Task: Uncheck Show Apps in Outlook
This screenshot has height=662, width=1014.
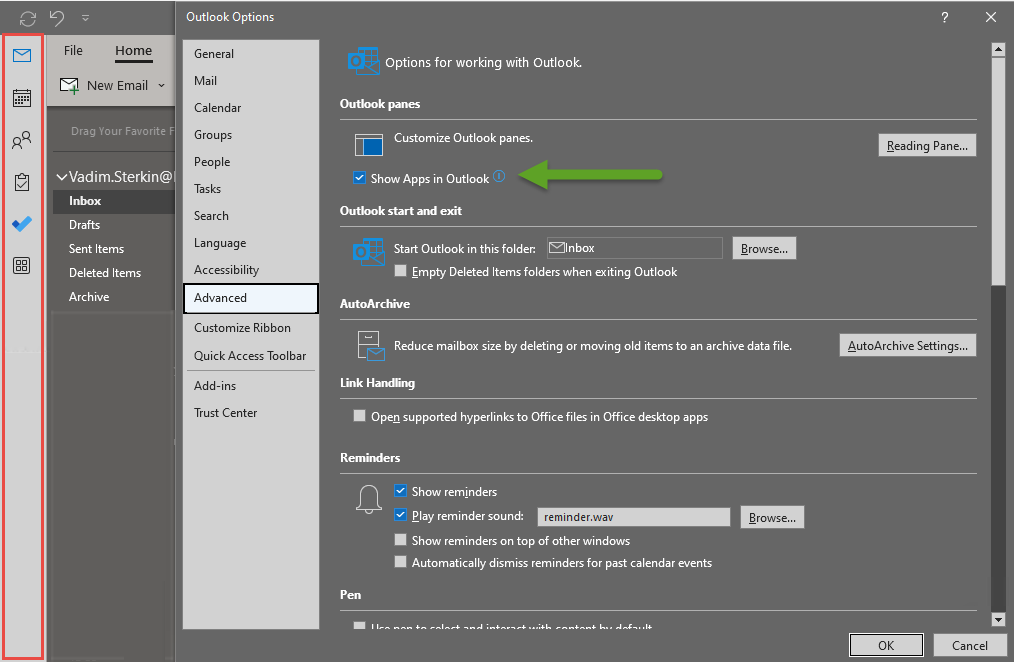Action: point(360,178)
